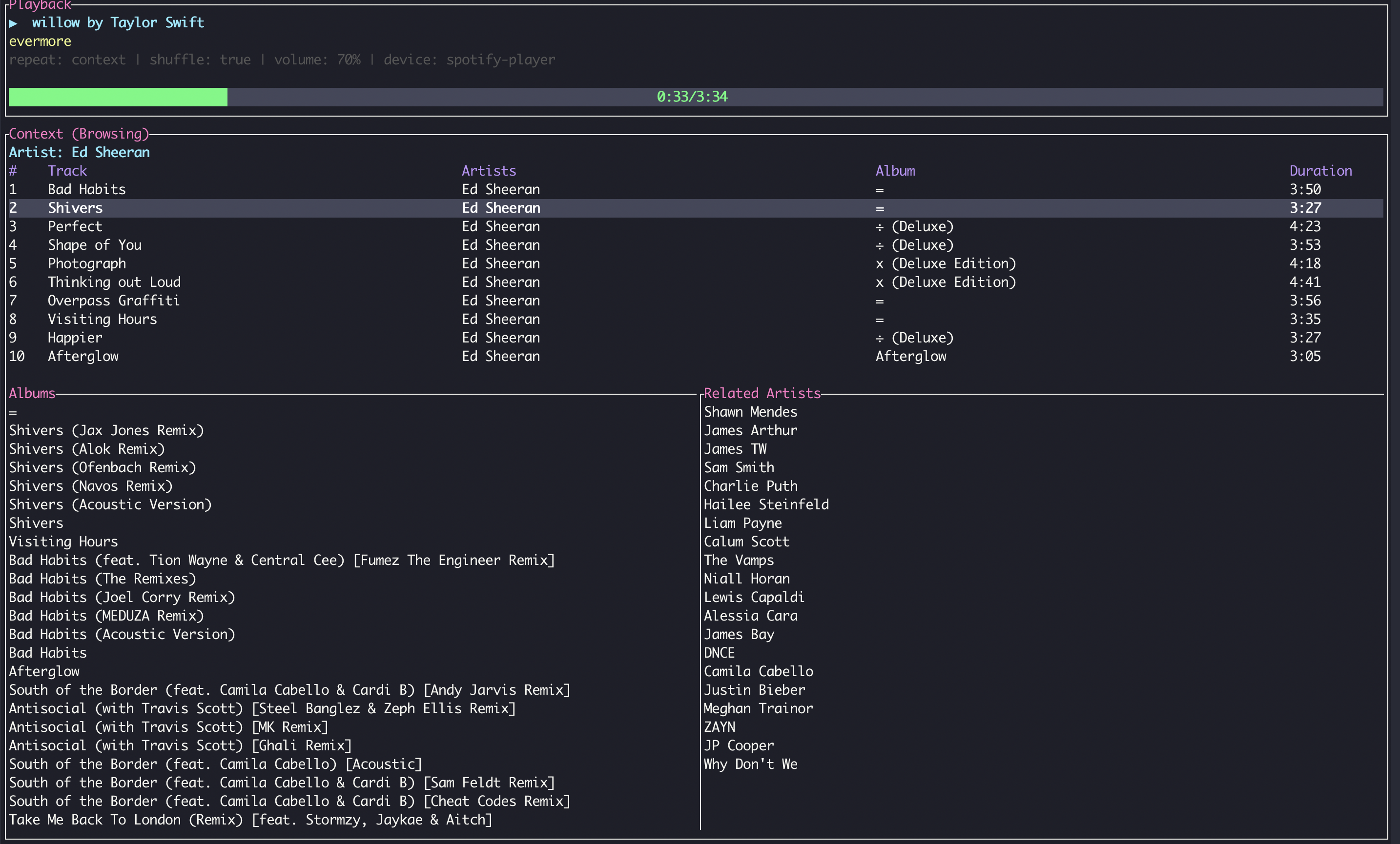The height and width of the screenshot is (844, 1400).
Task: Open related artist Charlie Puth
Action: [x=751, y=486]
